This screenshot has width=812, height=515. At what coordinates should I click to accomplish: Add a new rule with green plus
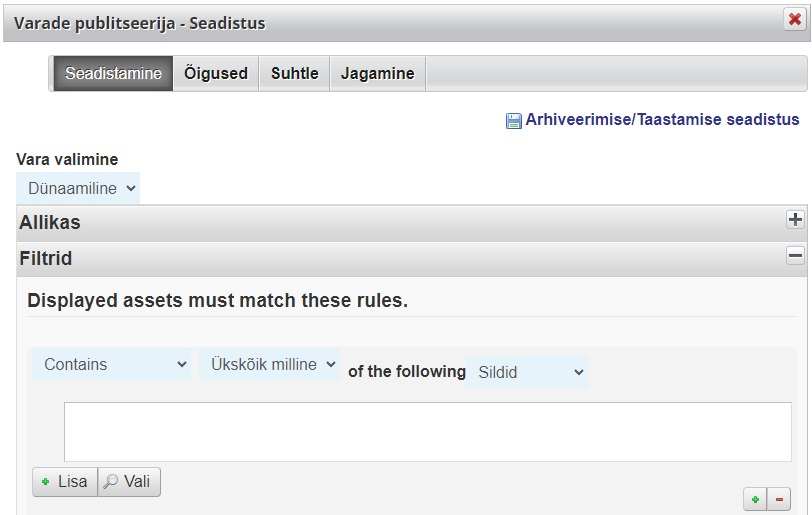coord(755,499)
